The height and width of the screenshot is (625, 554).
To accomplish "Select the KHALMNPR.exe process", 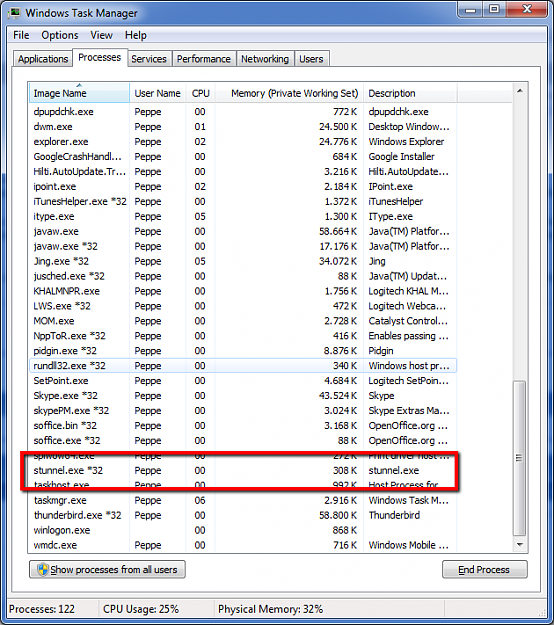I will click(243, 291).
